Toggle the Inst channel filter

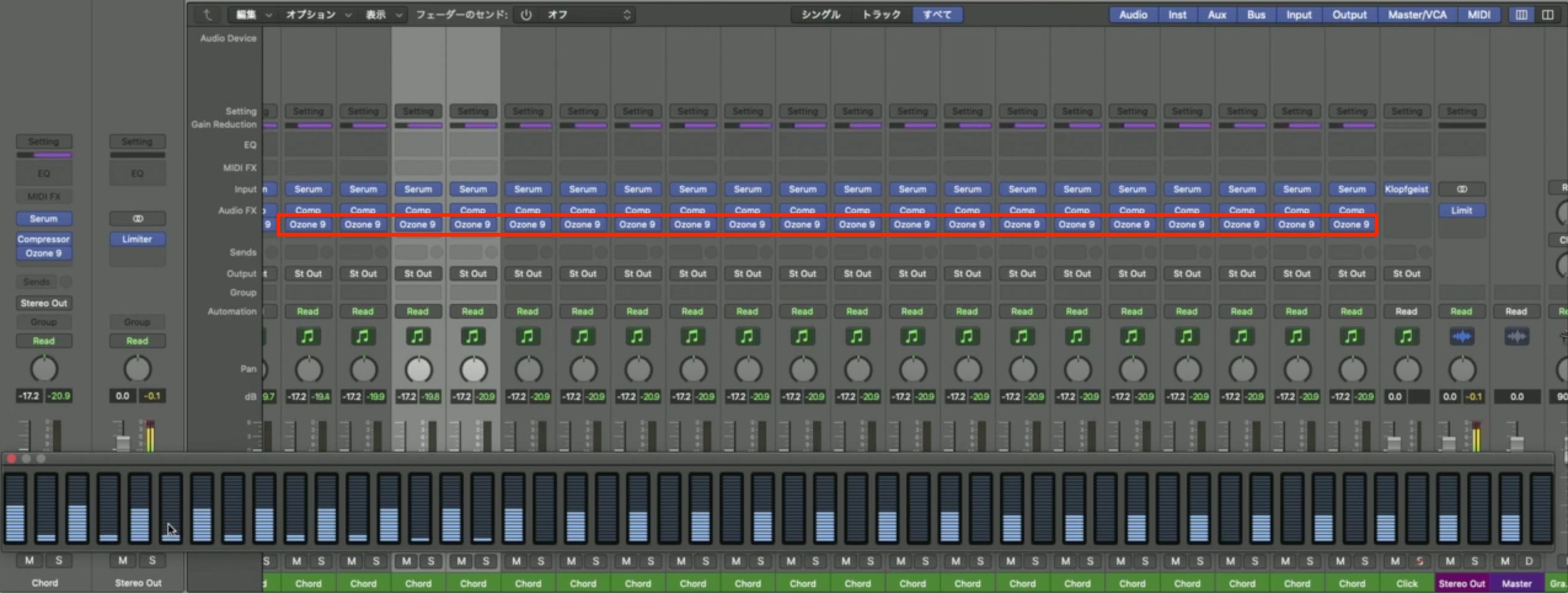(x=1178, y=15)
